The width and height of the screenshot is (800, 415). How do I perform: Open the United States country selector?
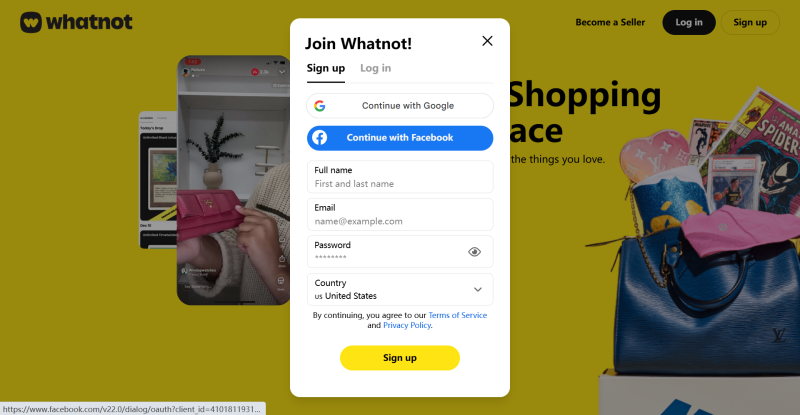[x=400, y=289]
